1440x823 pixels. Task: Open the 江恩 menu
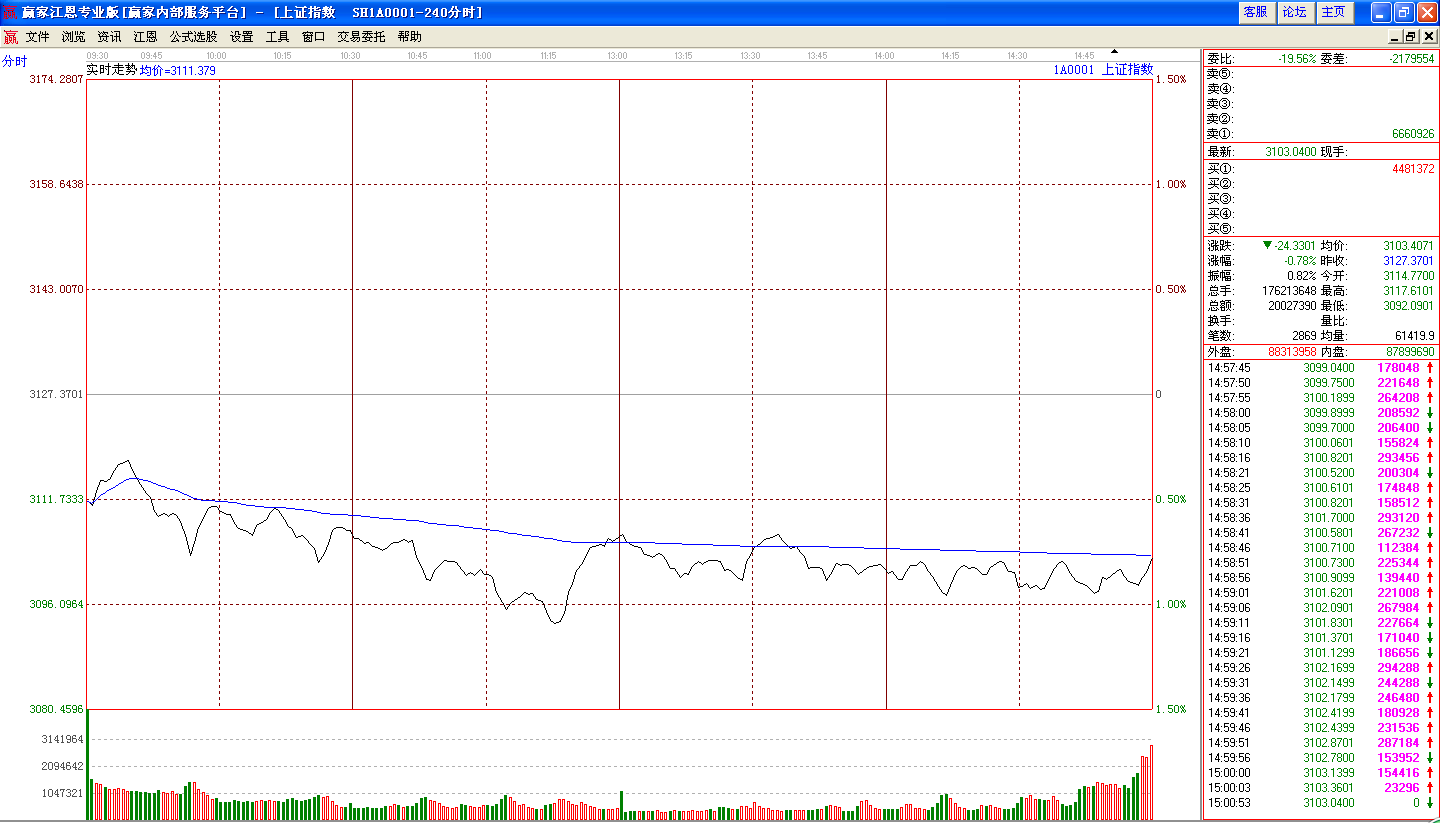[145, 36]
